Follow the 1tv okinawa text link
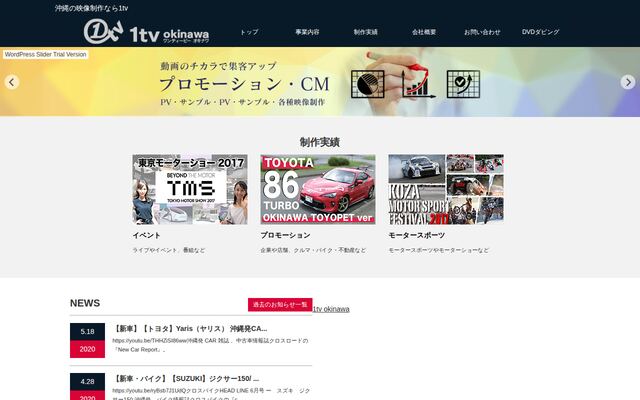 pyautogui.click(x=331, y=309)
